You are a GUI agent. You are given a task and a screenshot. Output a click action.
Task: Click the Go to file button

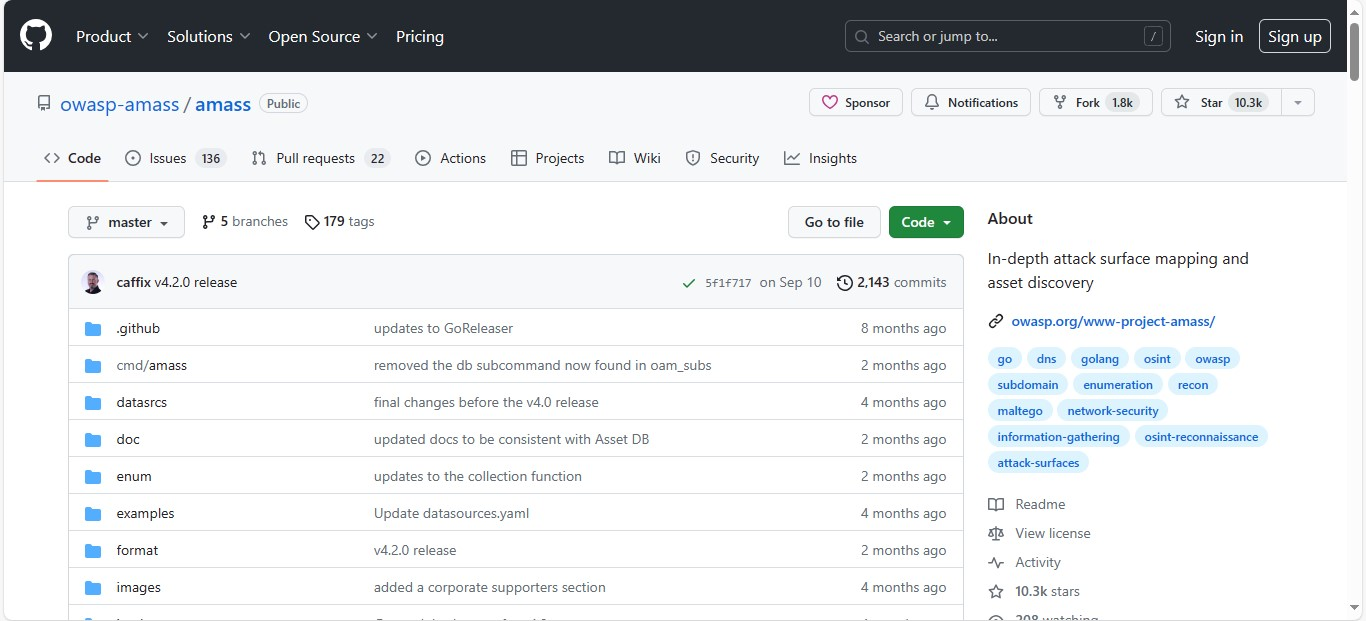pos(834,222)
